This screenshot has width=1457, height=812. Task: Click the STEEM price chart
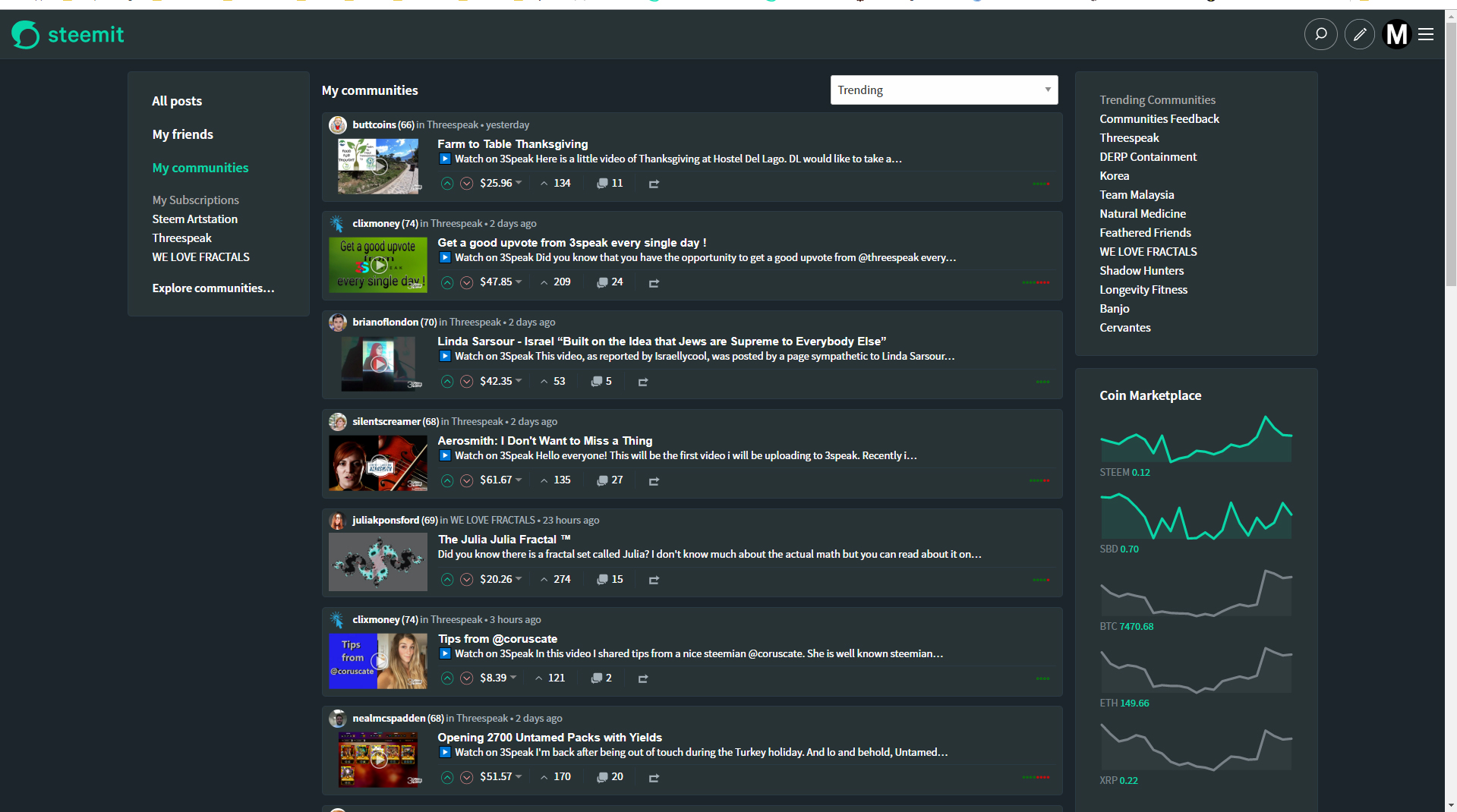pos(1196,438)
